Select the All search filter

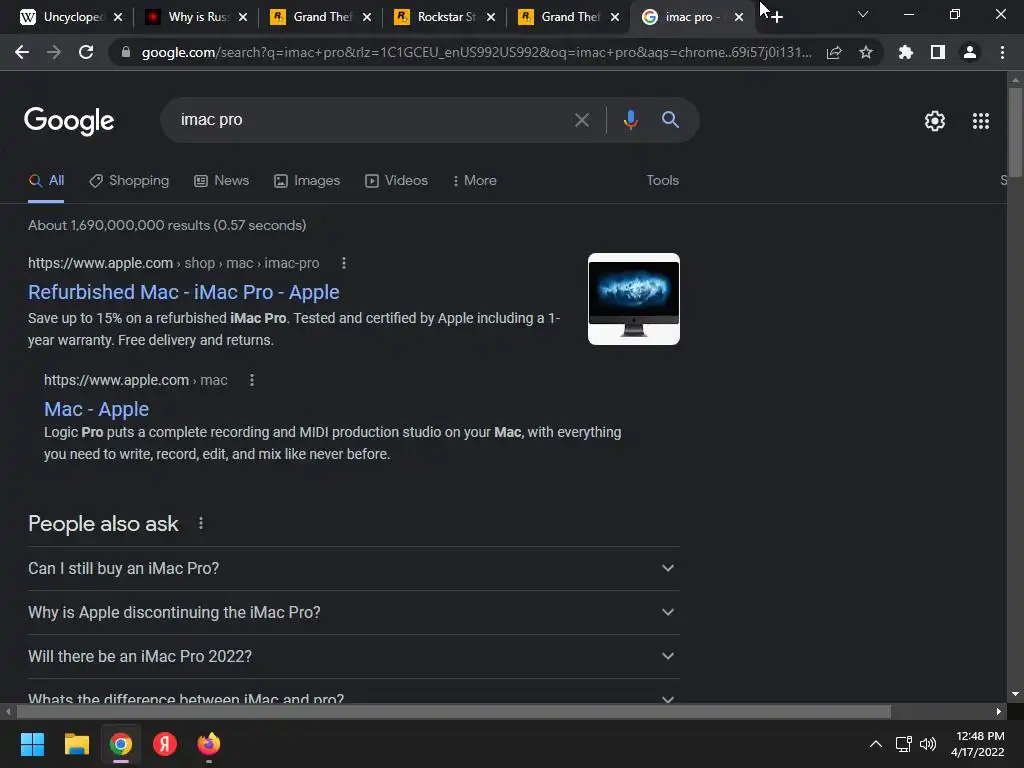[46, 181]
